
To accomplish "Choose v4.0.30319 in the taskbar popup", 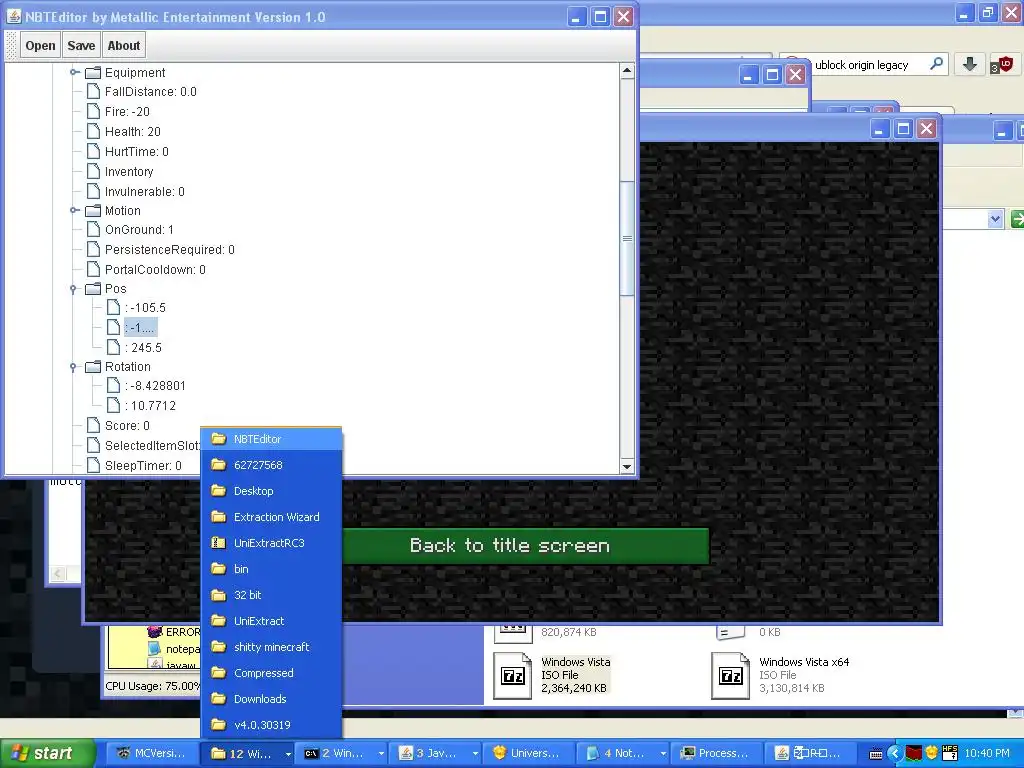I will click(x=271, y=725).
